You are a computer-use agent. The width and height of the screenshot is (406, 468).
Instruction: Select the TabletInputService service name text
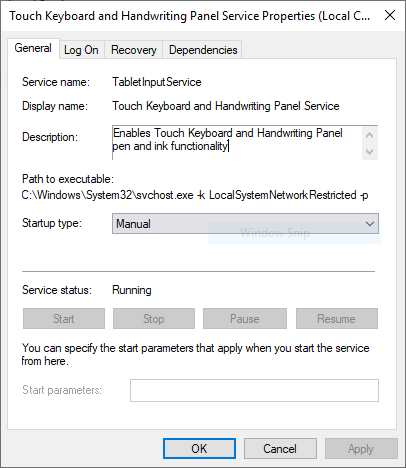point(157,82)
